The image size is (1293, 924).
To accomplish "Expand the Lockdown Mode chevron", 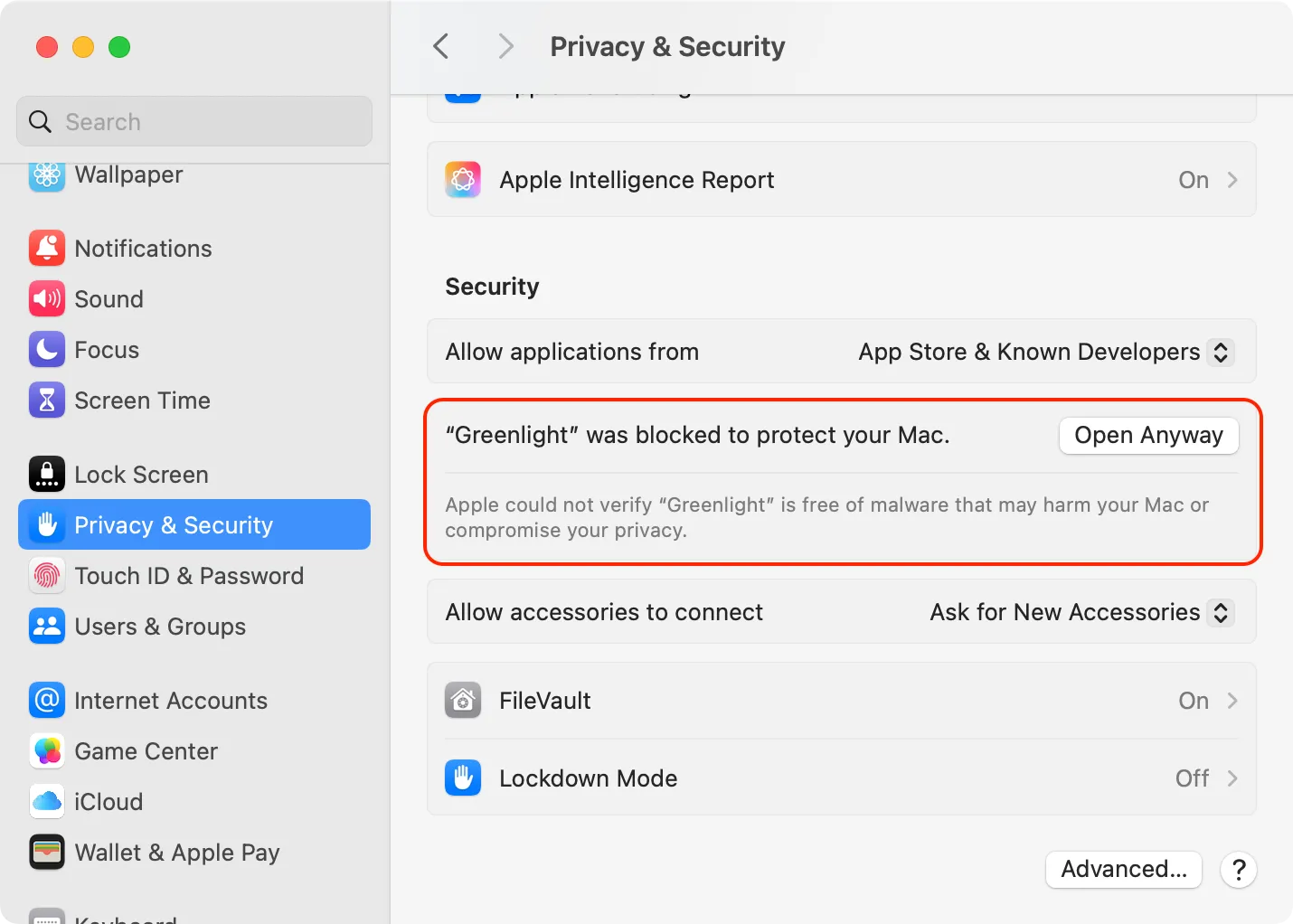I will 1232,778.
